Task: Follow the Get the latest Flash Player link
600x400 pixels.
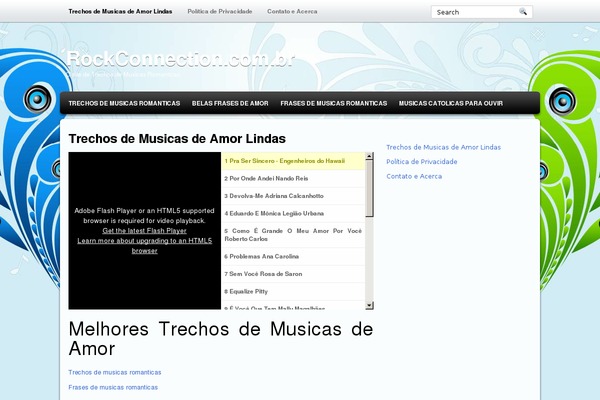Action: [x=144, y=231]
